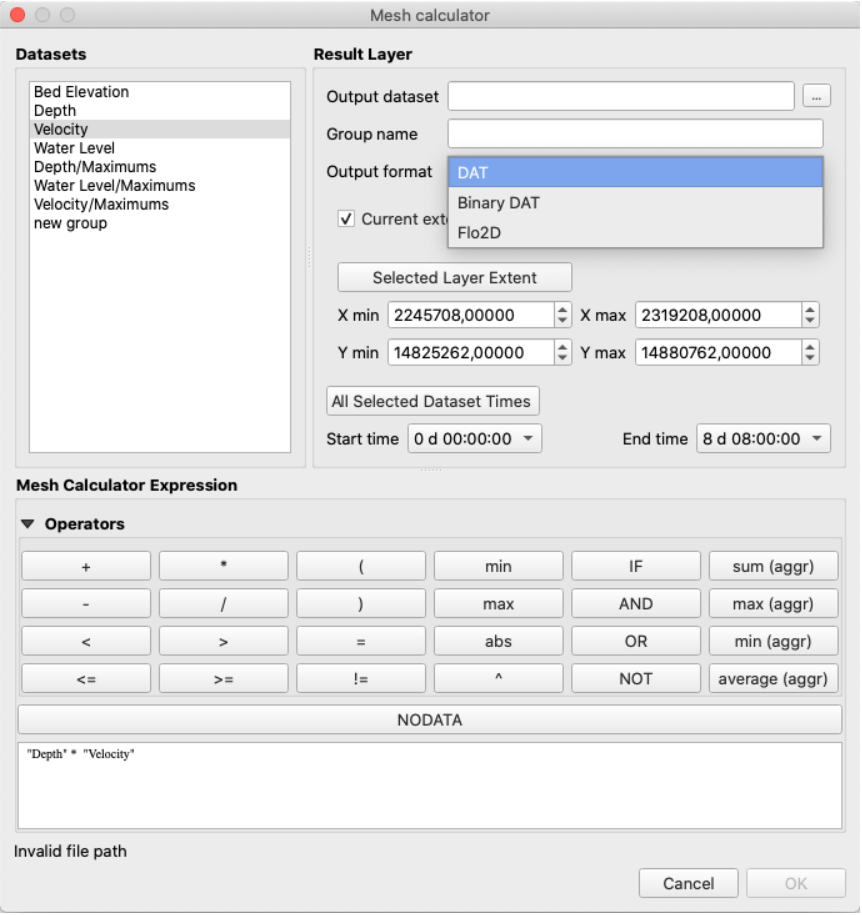Collapse the Operators section
The width and height of the screenshot is (862, 915).
coord(27,524)
